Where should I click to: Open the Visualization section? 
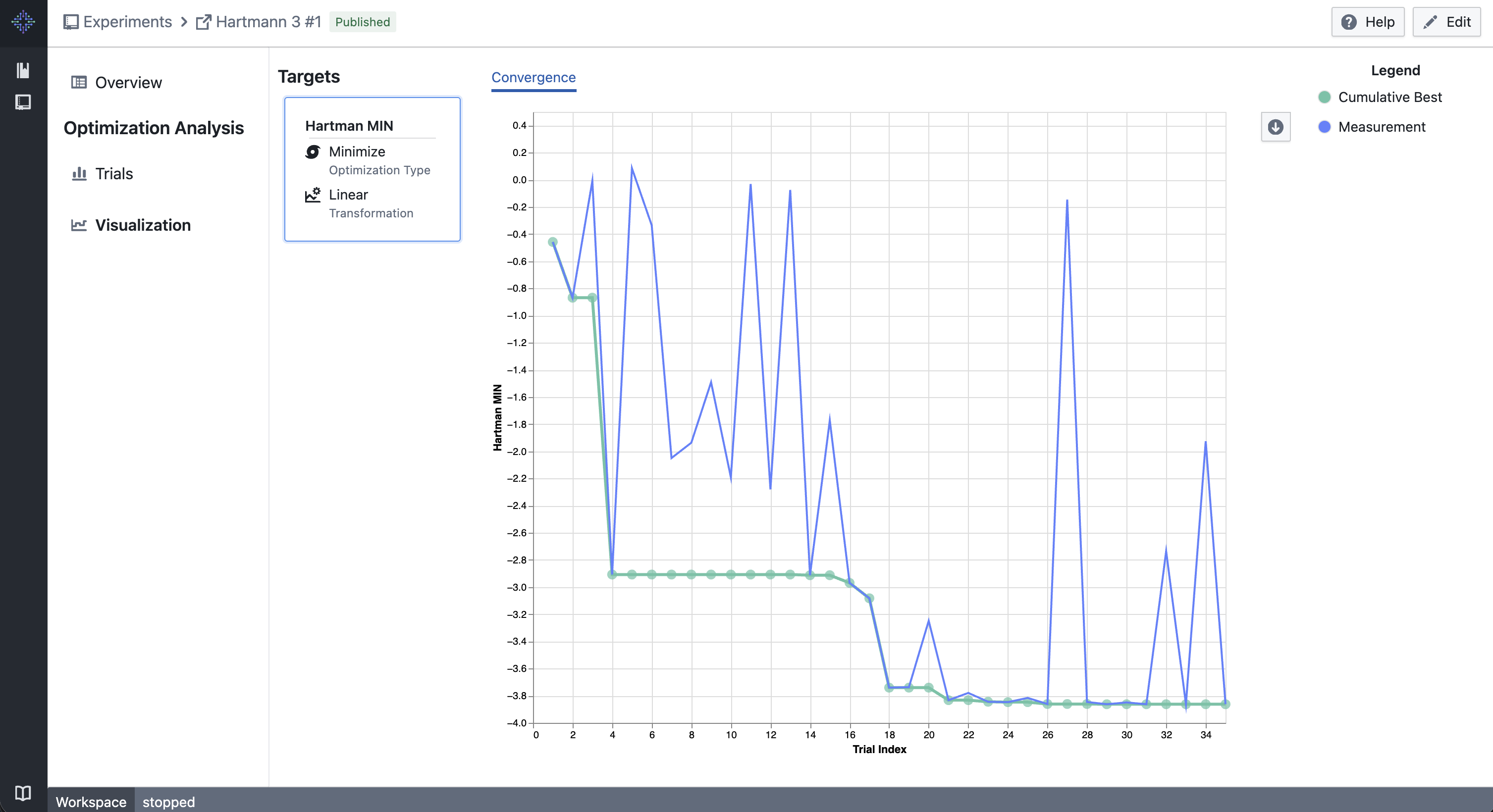click(143, 225)
